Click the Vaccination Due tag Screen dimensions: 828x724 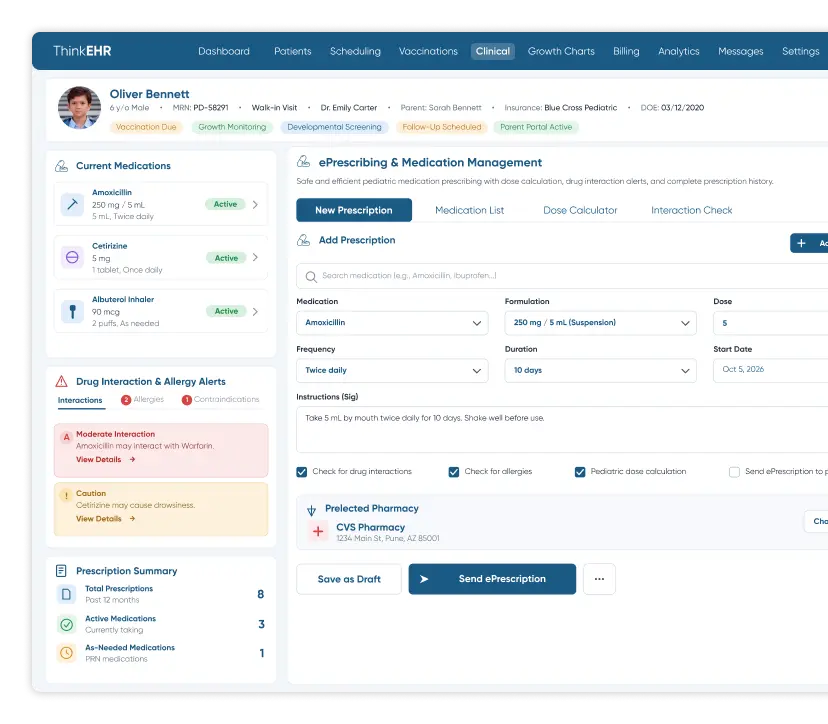[146, 127]
